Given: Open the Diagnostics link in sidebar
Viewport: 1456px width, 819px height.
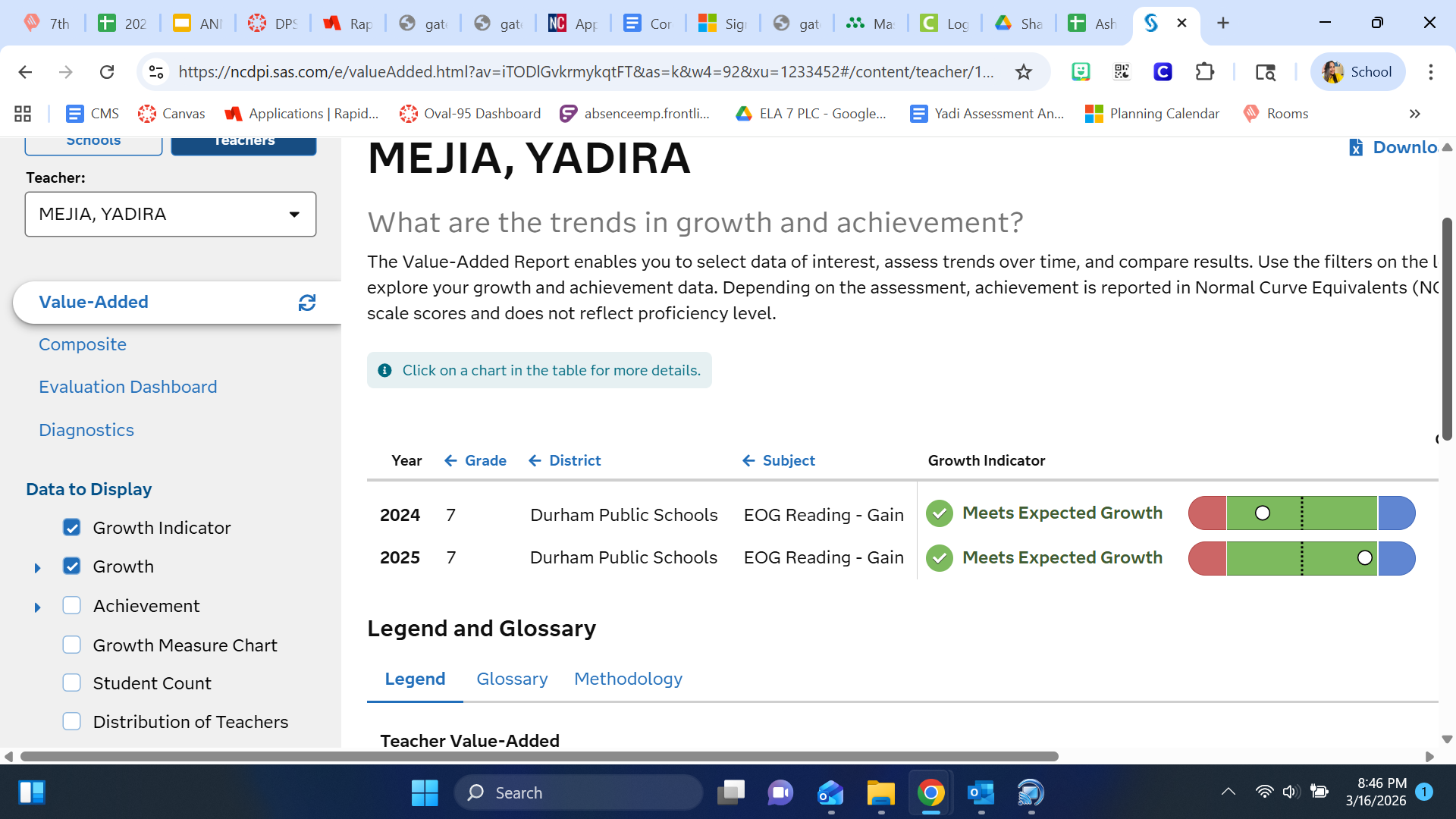Looking at the screenshot, I should (86, 430).
